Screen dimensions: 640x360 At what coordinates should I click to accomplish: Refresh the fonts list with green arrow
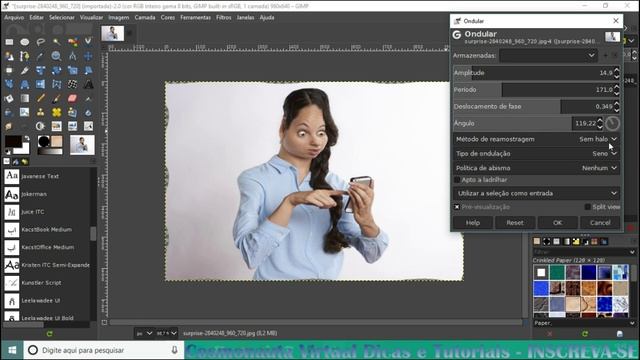(x=49, y=334)
